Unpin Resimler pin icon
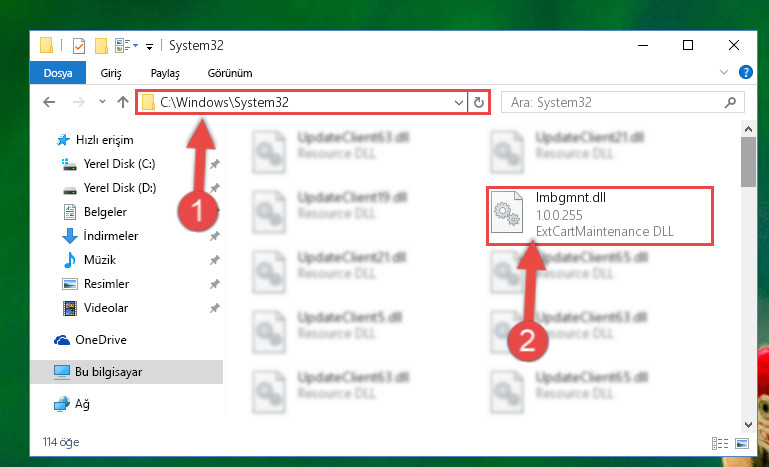Screen dimensions: 769x467 coord(214,284)
